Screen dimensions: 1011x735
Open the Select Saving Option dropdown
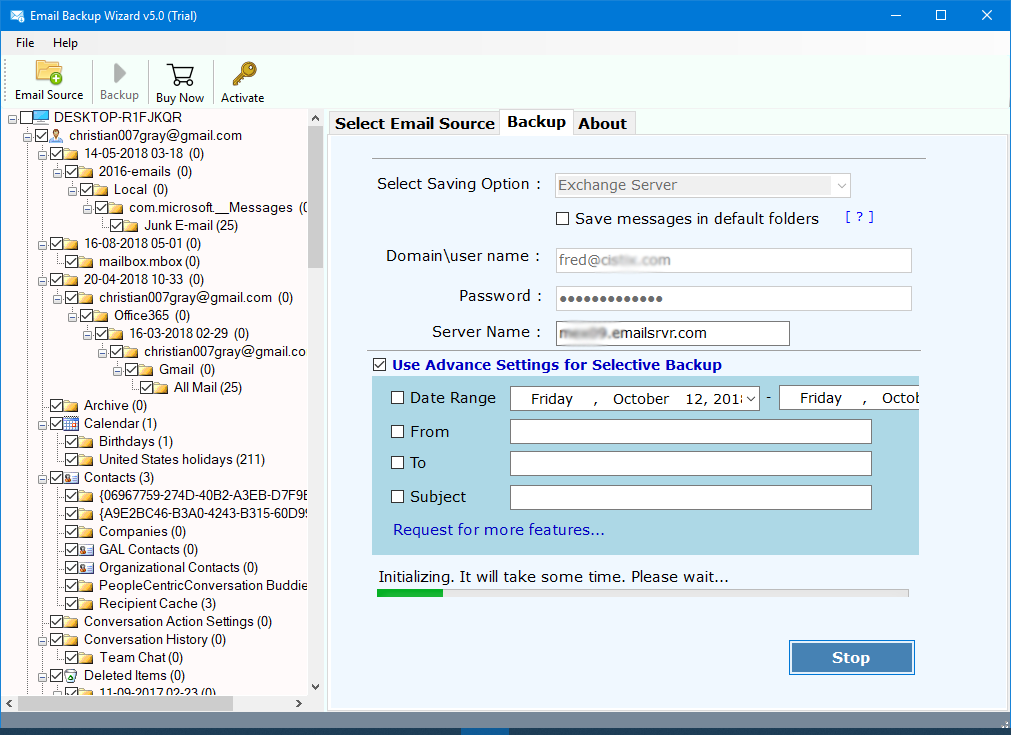click(x=841, y=185)
